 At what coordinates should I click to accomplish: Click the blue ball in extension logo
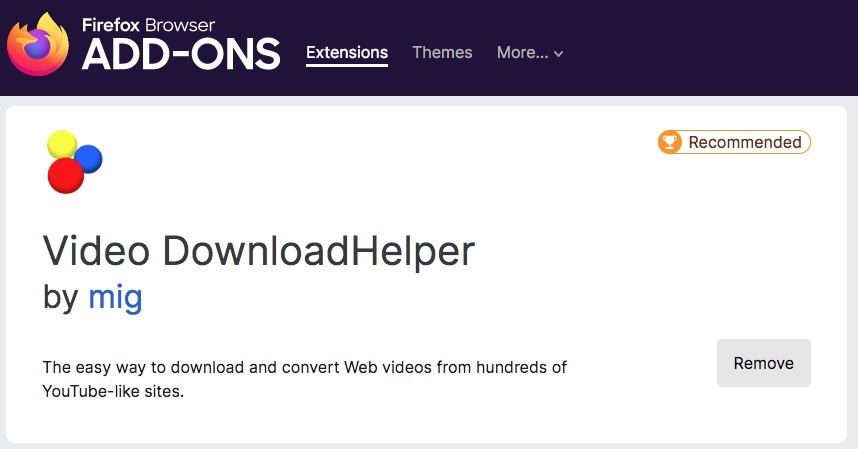tap(89, 158)
